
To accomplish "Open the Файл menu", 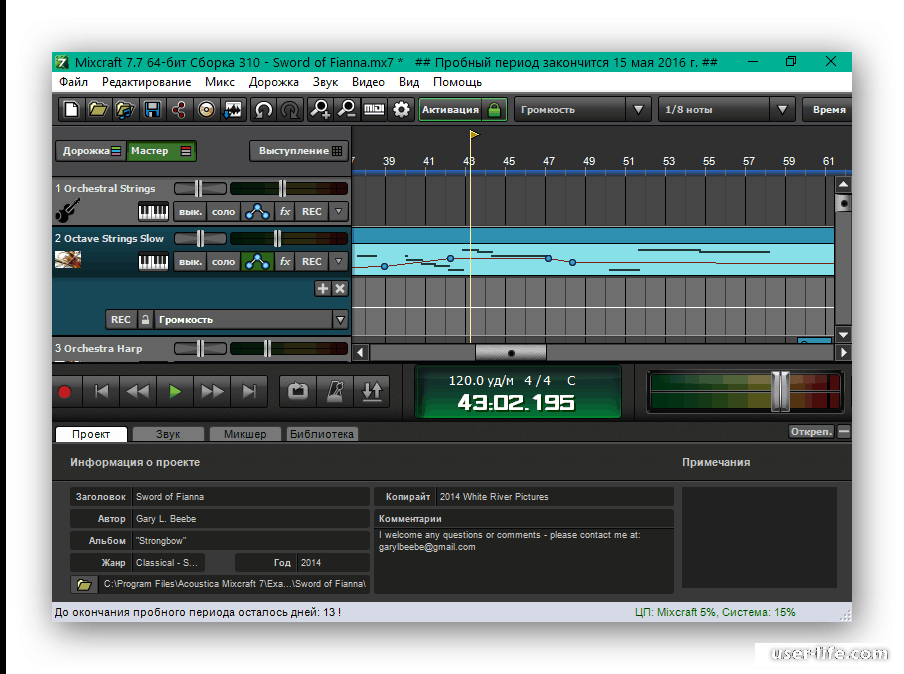I will tap(73, 82).
